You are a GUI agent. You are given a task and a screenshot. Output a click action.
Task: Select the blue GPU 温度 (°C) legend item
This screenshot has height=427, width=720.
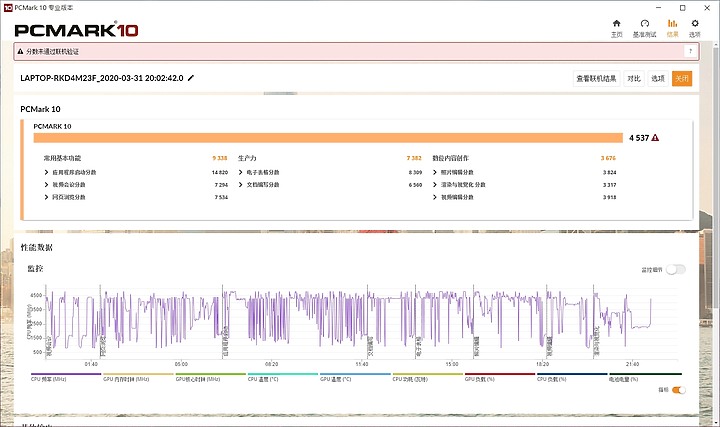click(355, 377)
